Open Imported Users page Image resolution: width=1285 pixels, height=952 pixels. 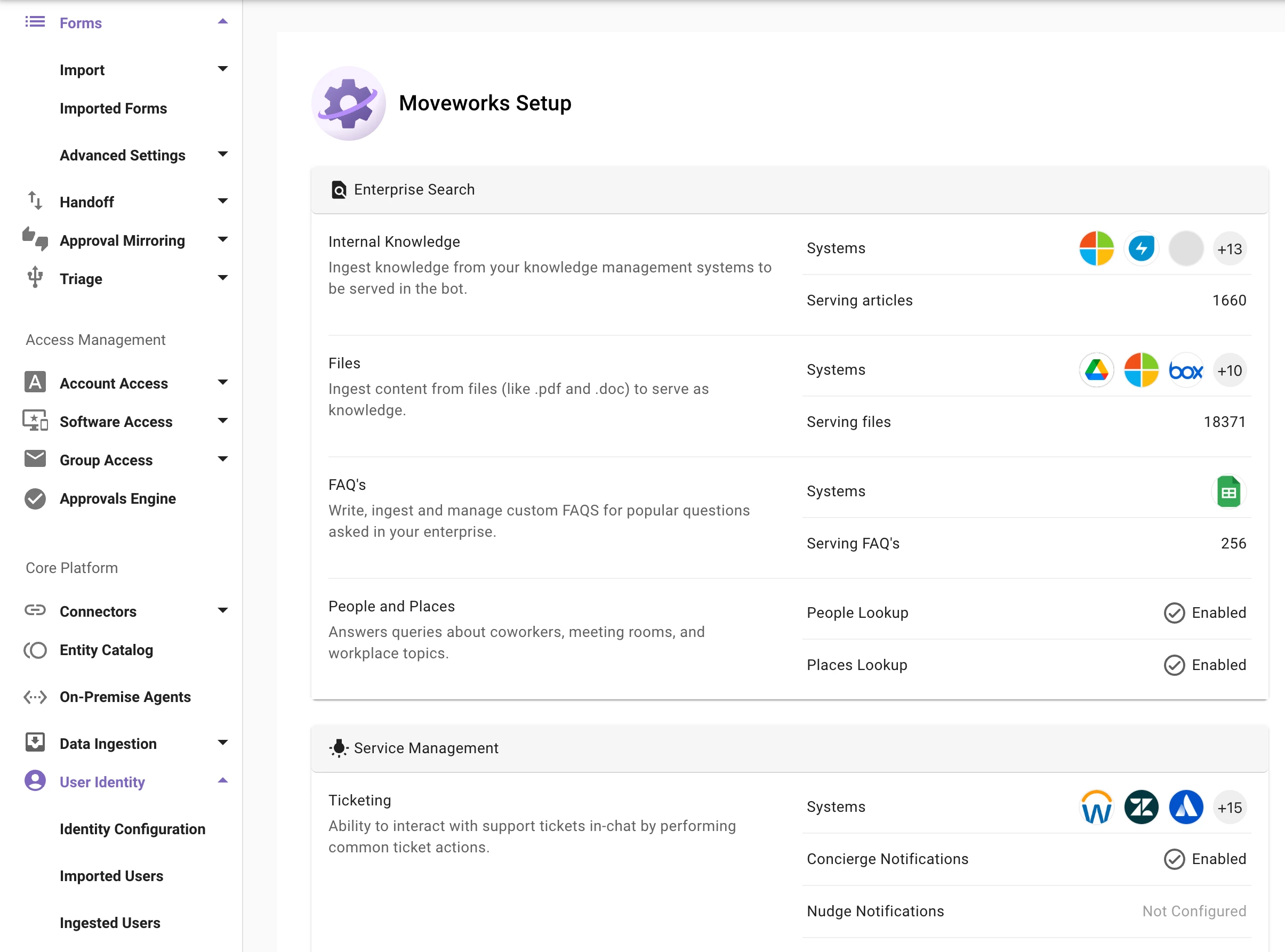(112, 876)
